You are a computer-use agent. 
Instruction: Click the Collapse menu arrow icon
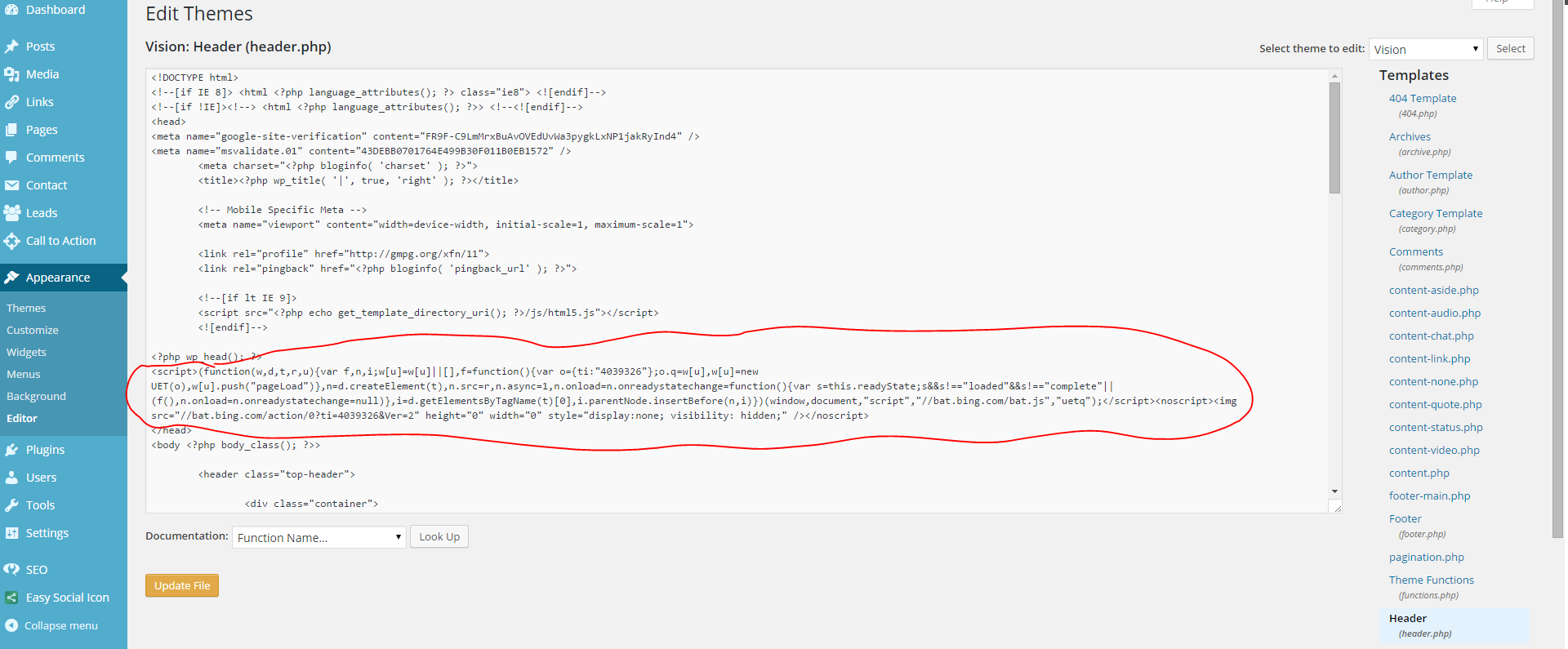pyautogui.click(x=11, y=625)
